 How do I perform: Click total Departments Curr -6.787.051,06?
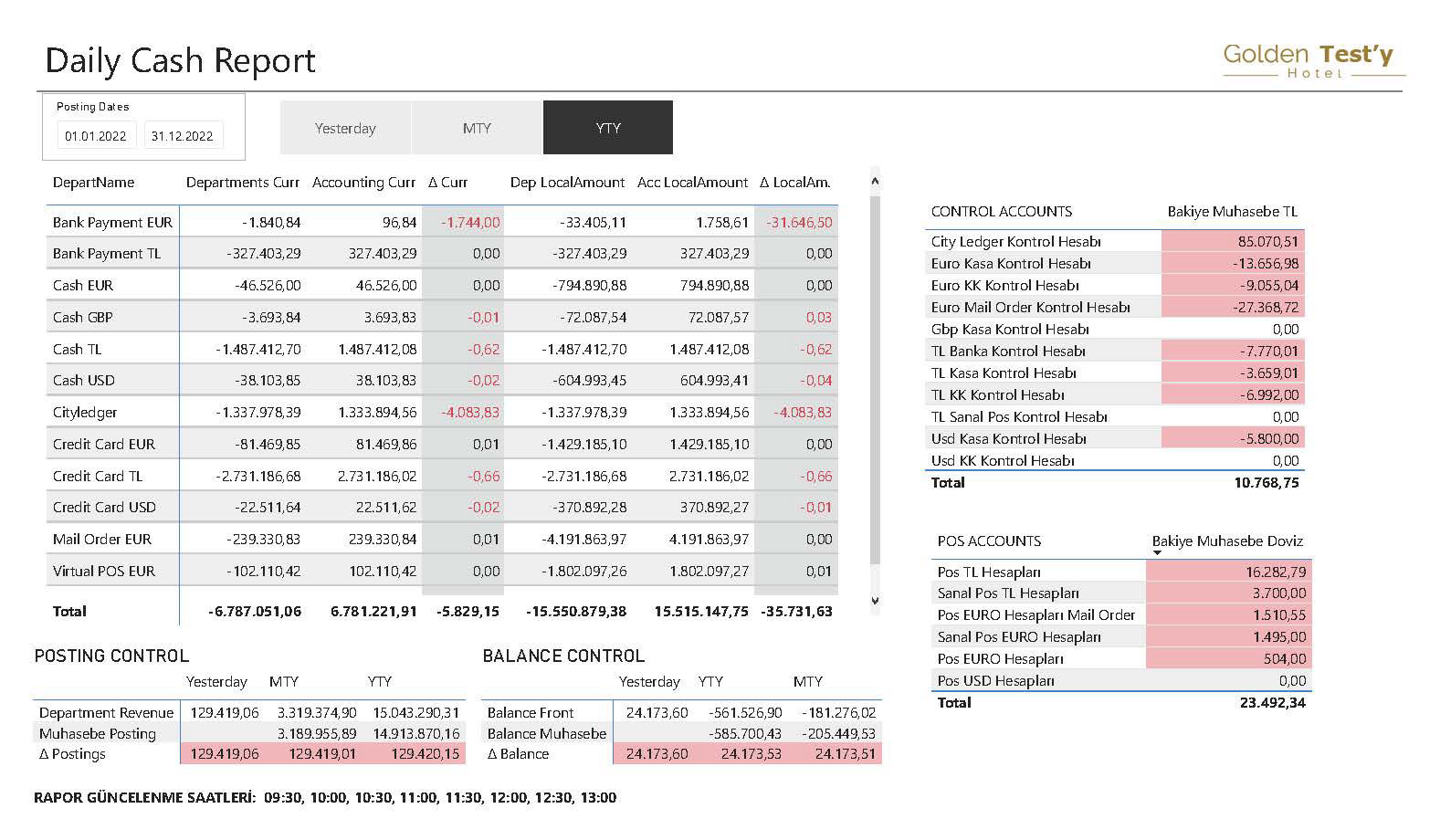(x=255, y=612)
